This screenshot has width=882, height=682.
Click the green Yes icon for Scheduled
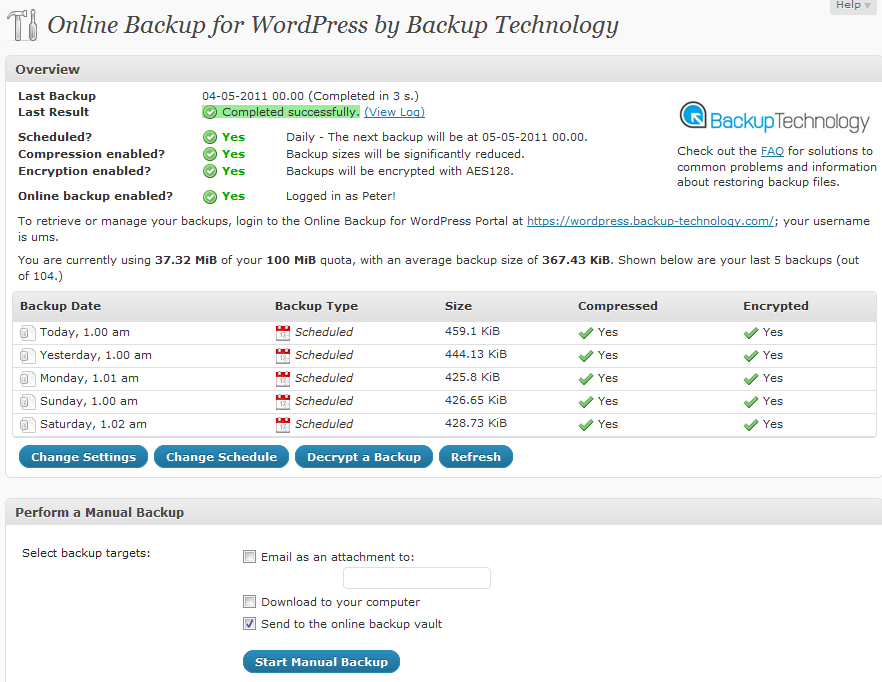pos(210,137)
